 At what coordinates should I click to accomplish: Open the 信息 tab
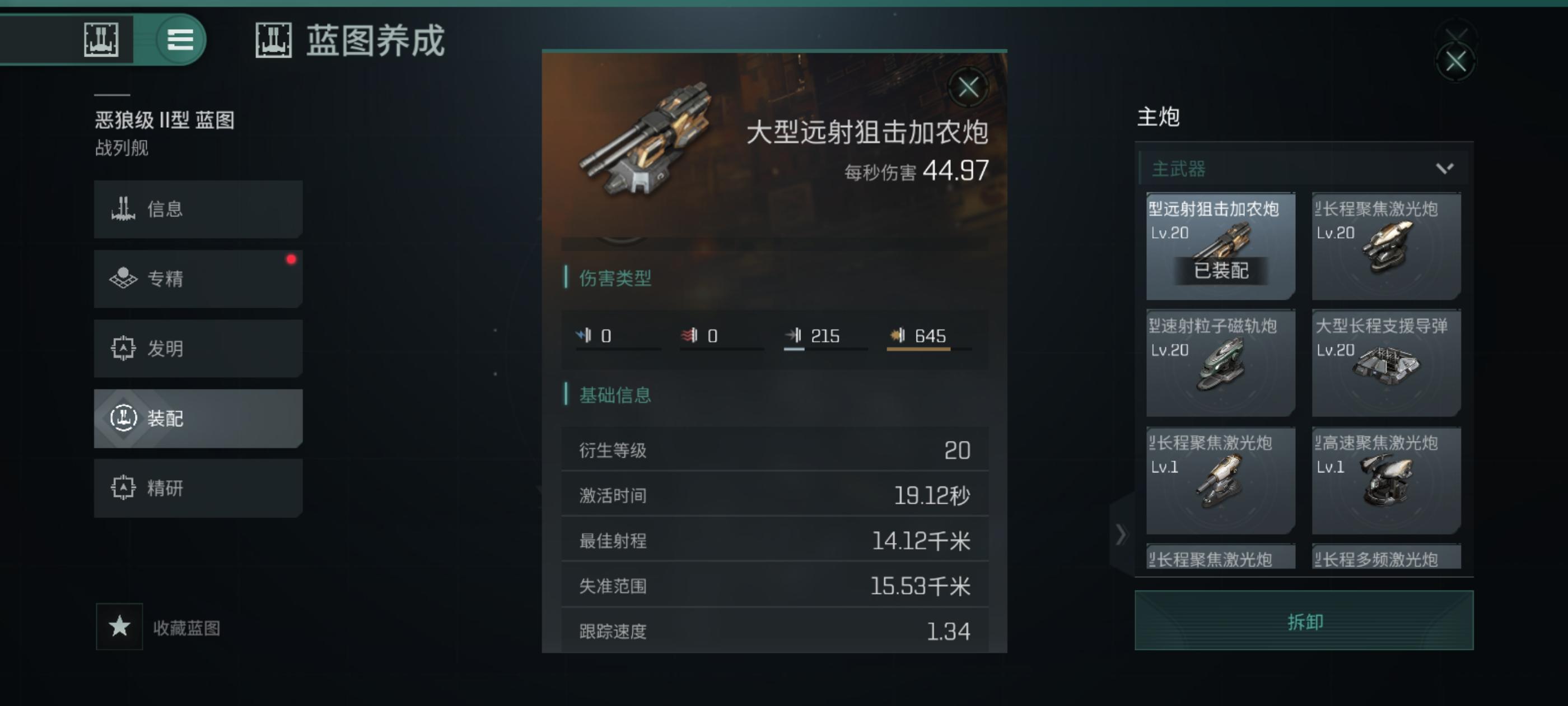pos(198,209)
